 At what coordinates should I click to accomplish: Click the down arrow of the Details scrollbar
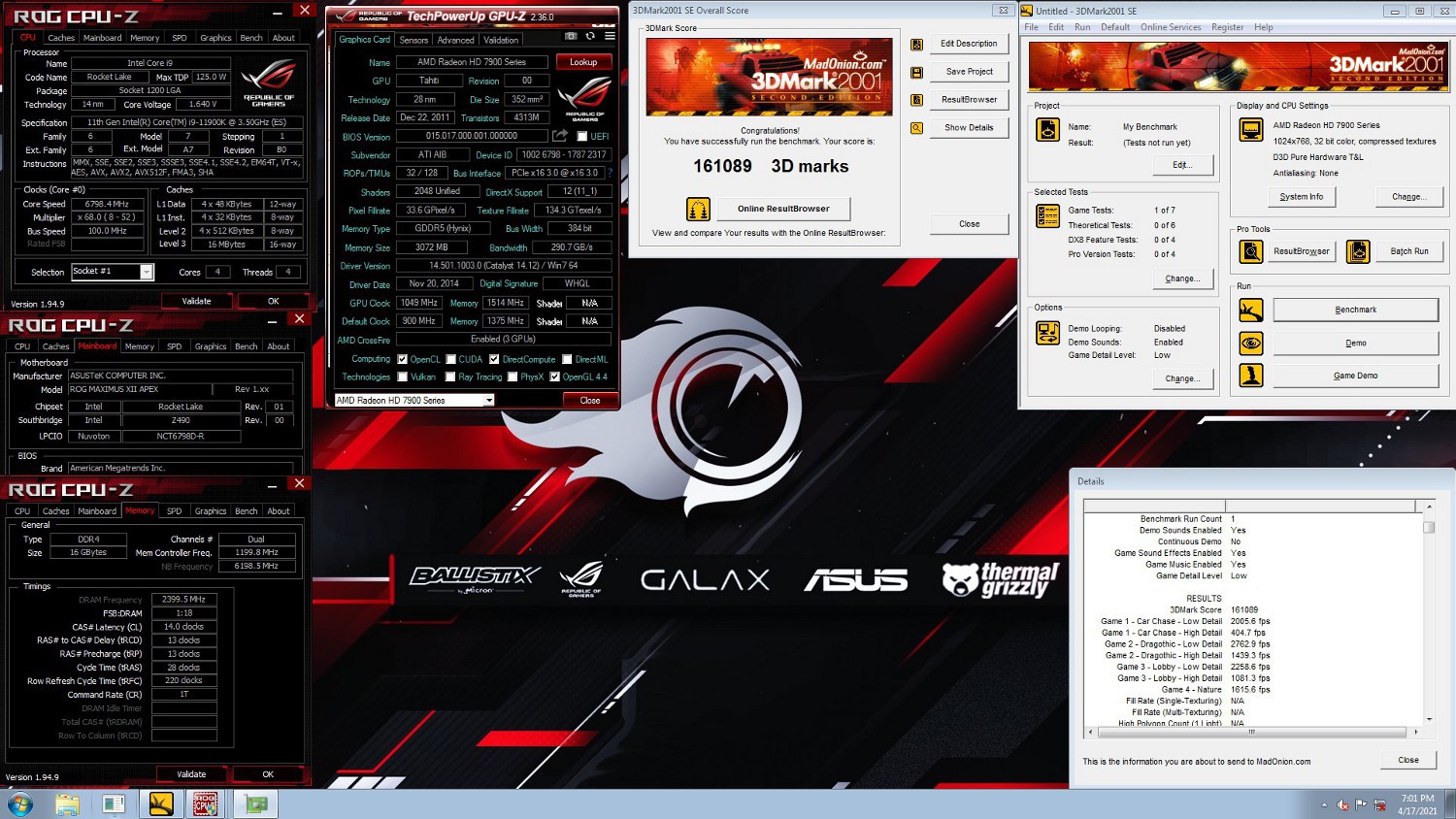(x=1429, y=721)
